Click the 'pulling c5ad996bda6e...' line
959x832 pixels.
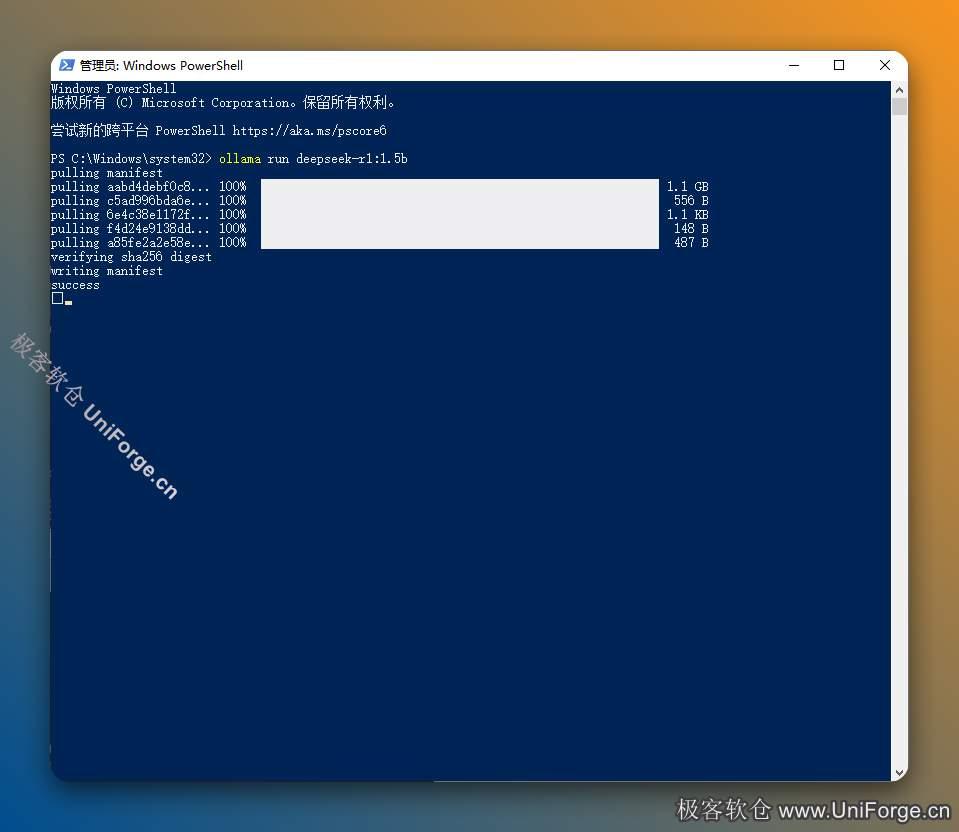[x=379, y=201]
